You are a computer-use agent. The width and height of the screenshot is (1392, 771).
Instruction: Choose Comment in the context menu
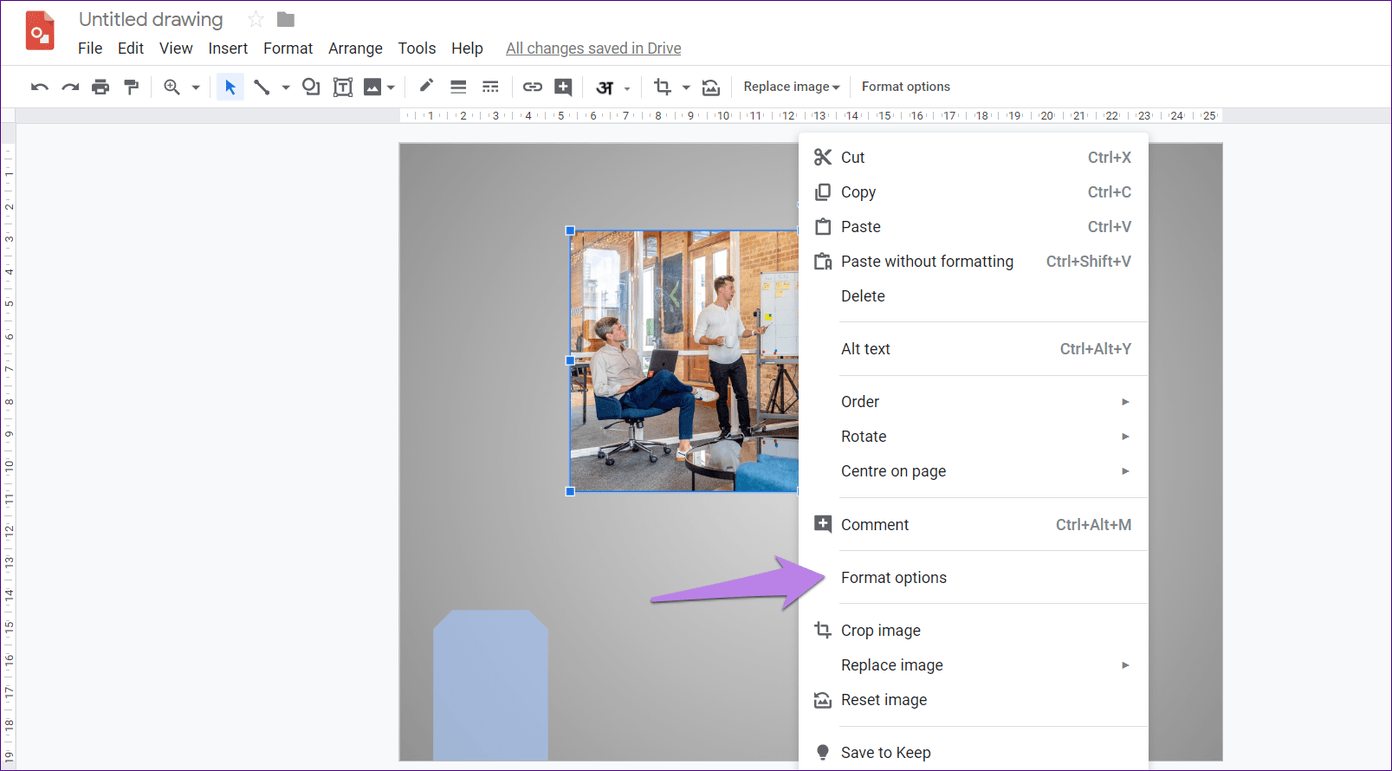click(x=973, y=524)
